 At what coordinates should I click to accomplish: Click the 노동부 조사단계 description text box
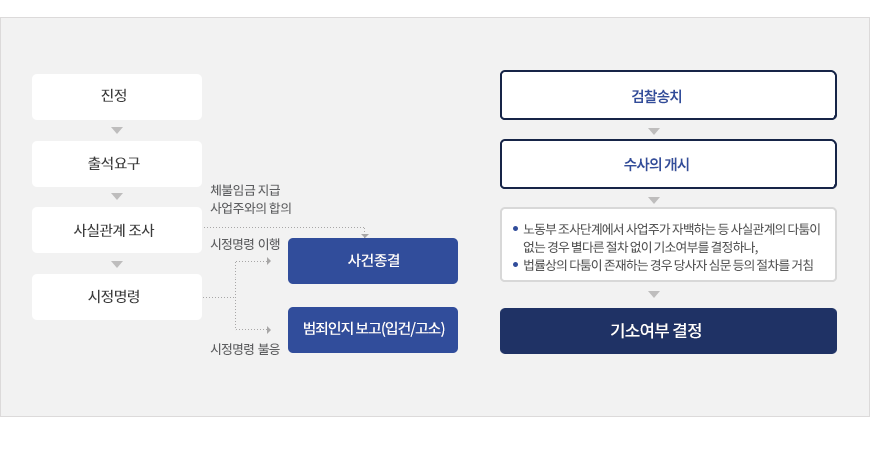pos(668,245)
